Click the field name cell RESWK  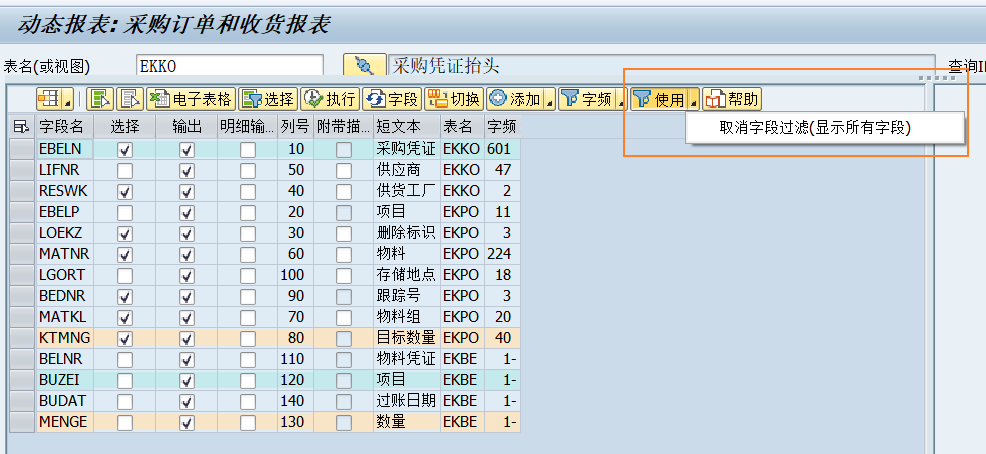pos(65,191)
